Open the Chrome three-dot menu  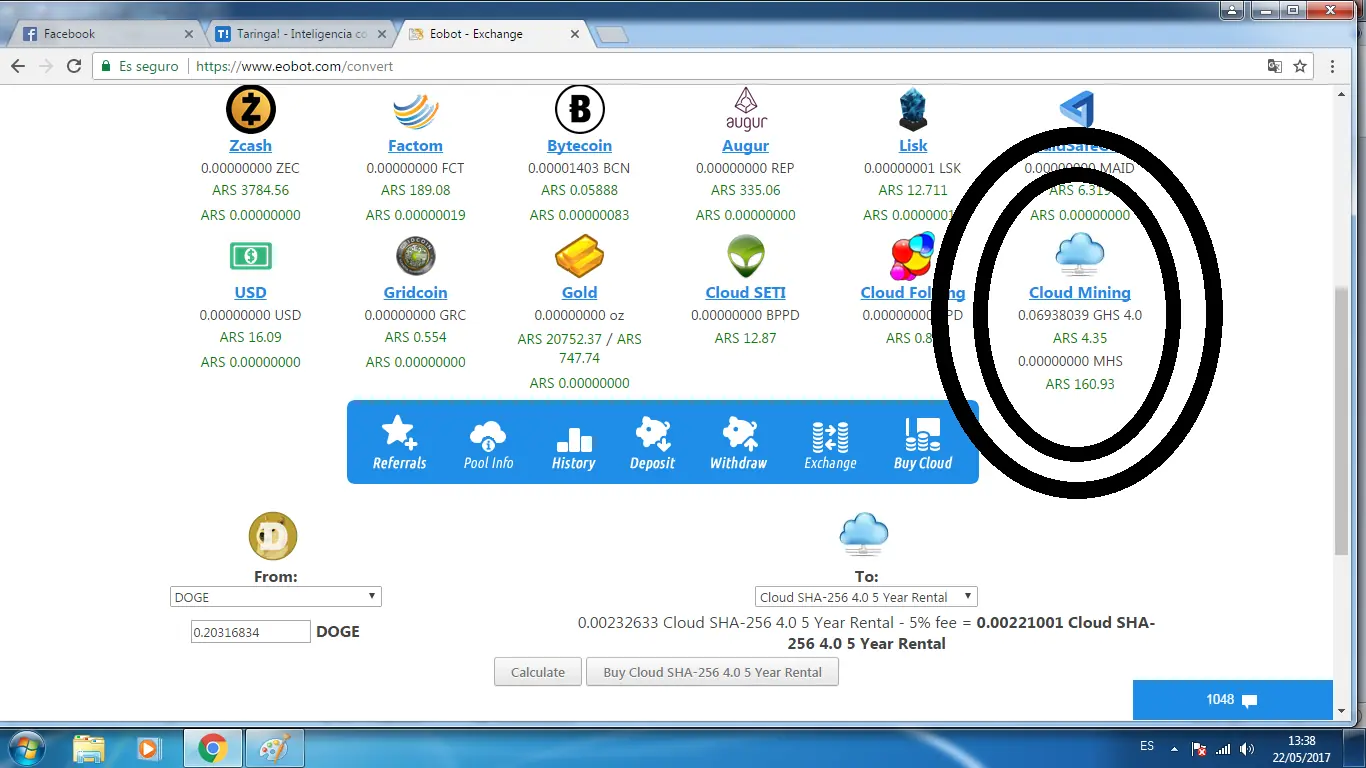(1333, 66)
